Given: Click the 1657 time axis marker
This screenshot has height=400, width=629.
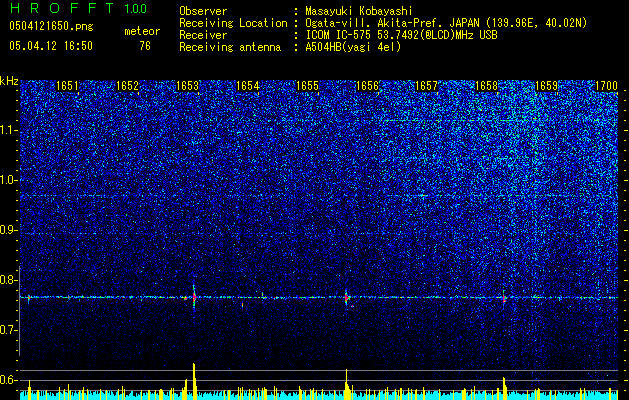Looking at the screenshot, I should [426, 86].
